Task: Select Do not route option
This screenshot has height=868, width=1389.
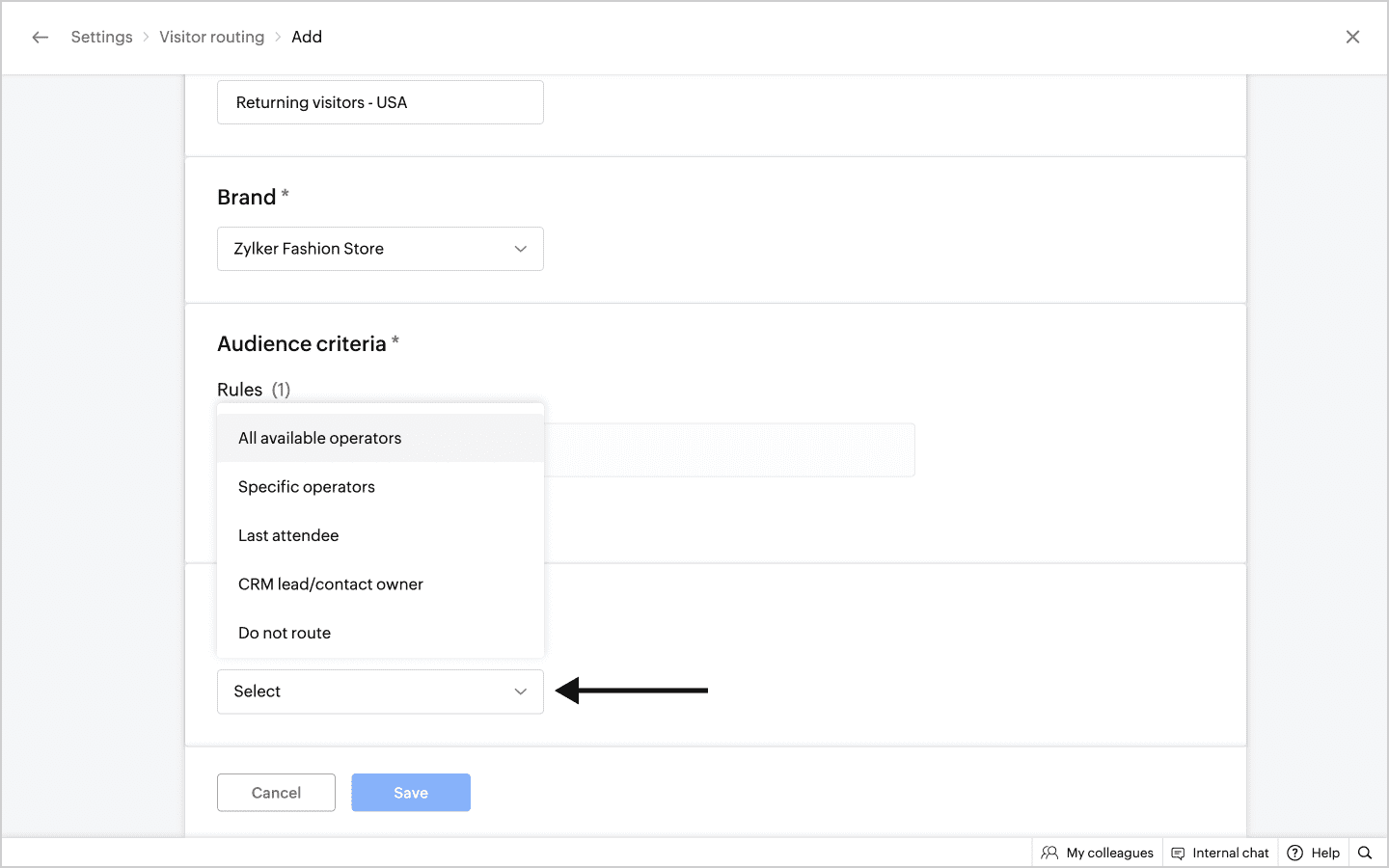Action: click(285, 633)
